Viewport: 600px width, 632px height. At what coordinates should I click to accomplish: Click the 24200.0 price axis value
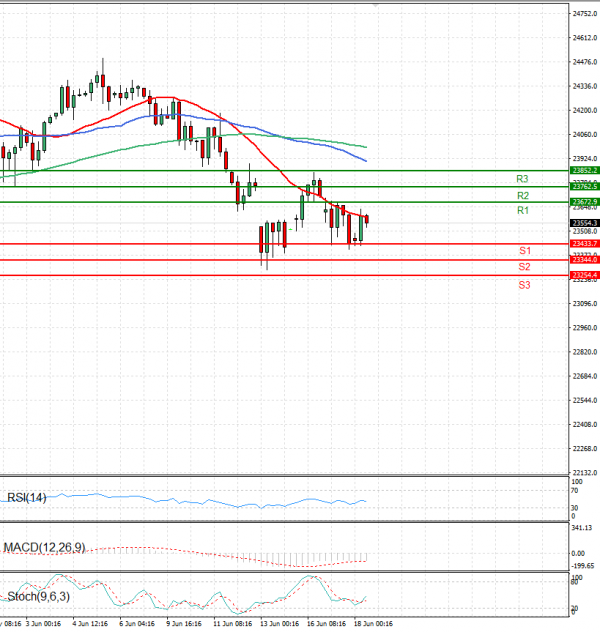[x=585, y=110]
